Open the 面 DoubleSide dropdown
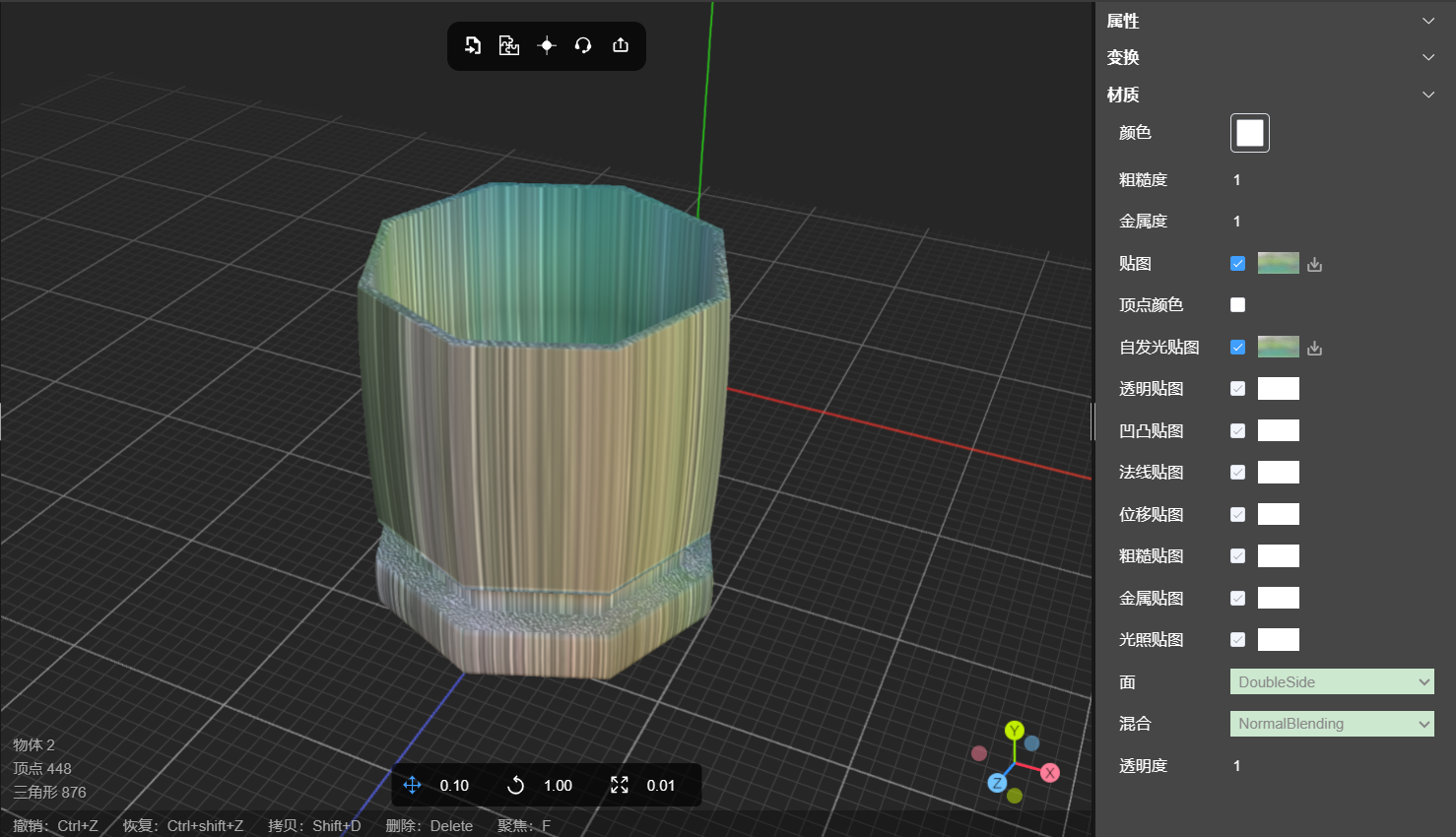This screenshot has height=837, width=1456. 1332,681
